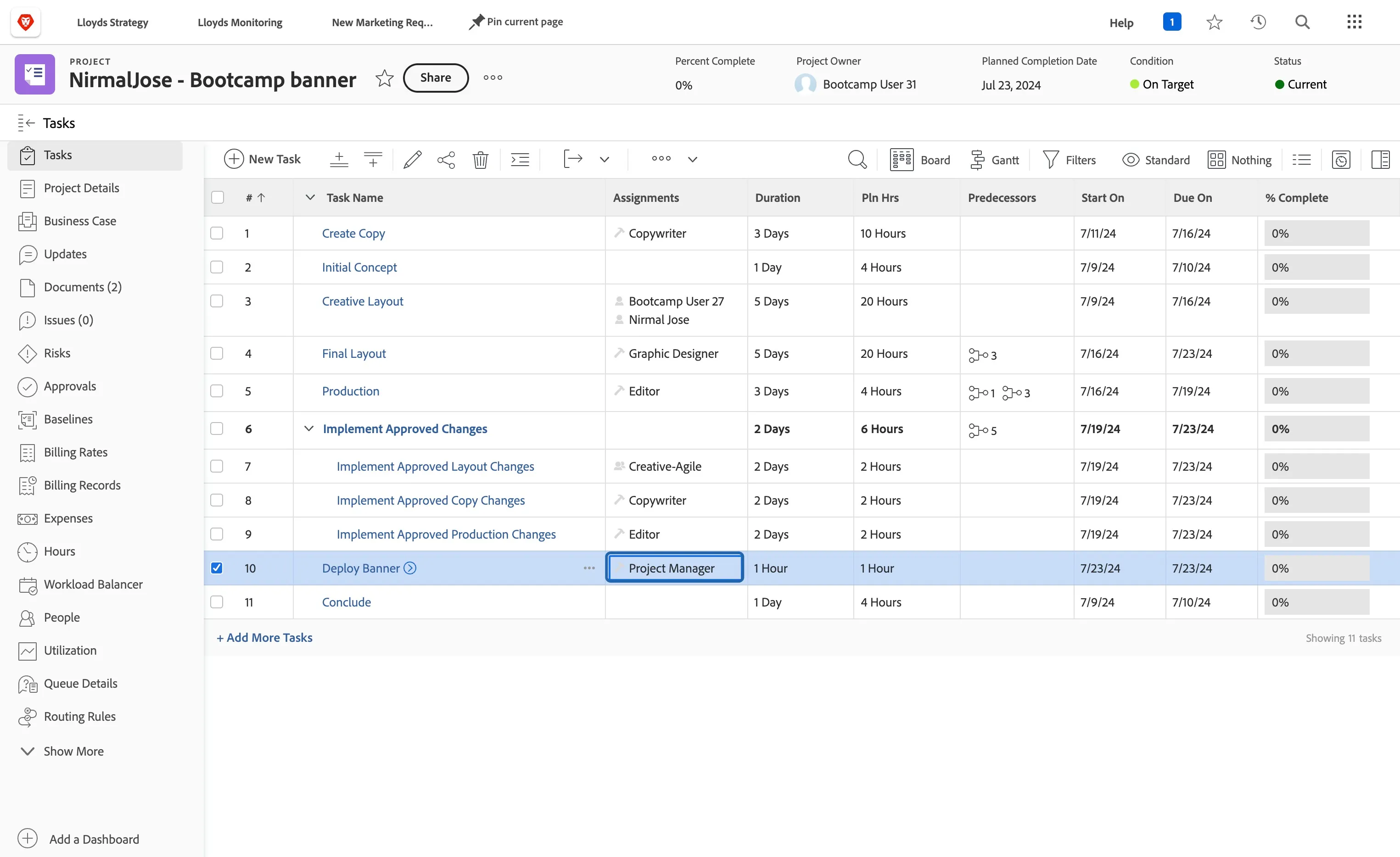
Task: Click the timeline planning mode clock icon
Action: point(1341,160)
